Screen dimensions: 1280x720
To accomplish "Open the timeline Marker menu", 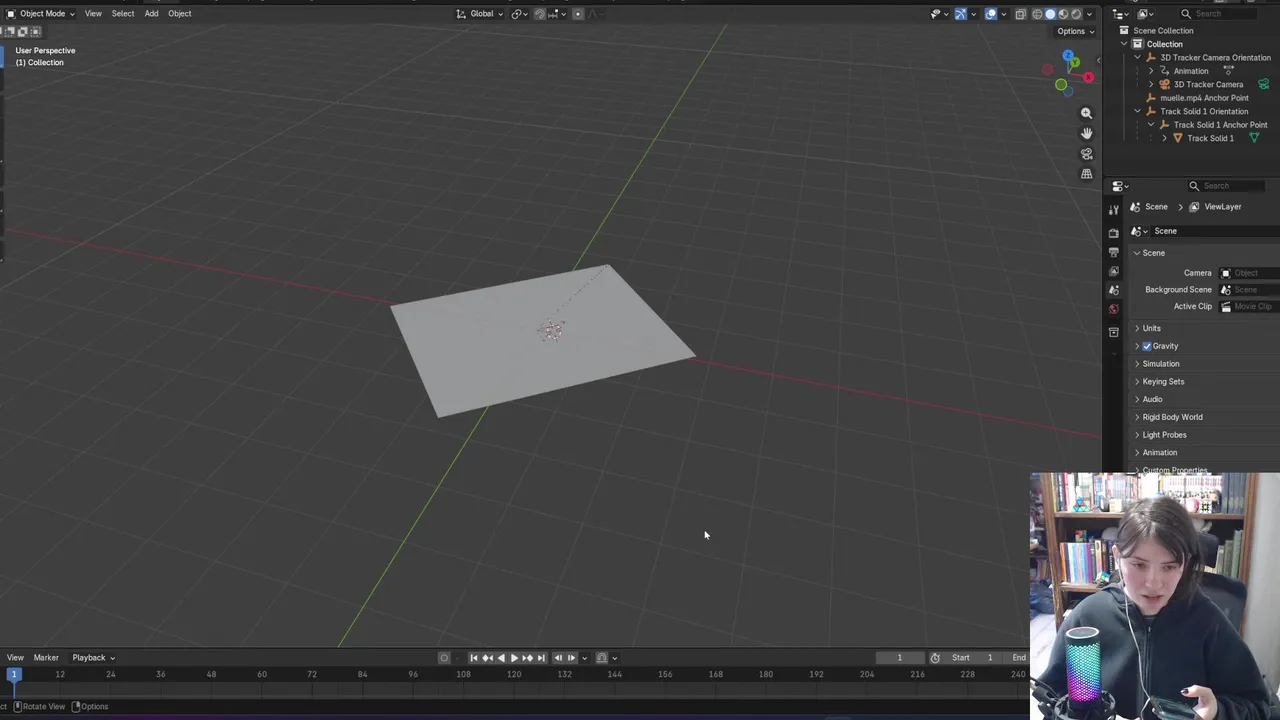I will coord(46,658).
